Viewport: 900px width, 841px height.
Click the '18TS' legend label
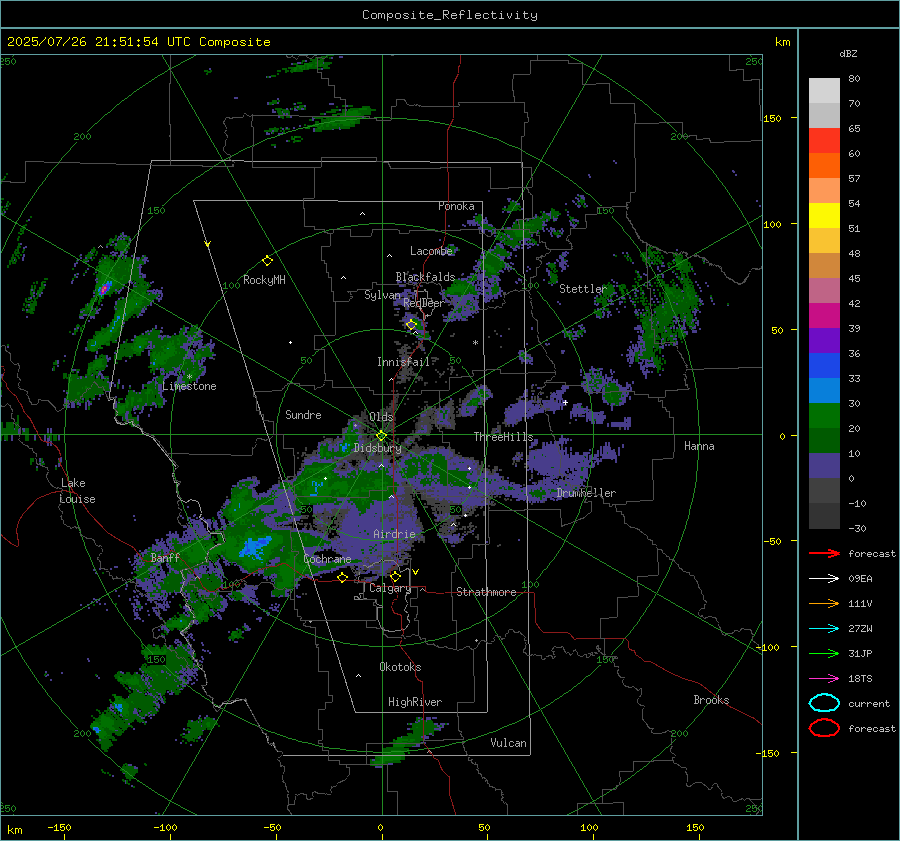(x=860, y=679)
